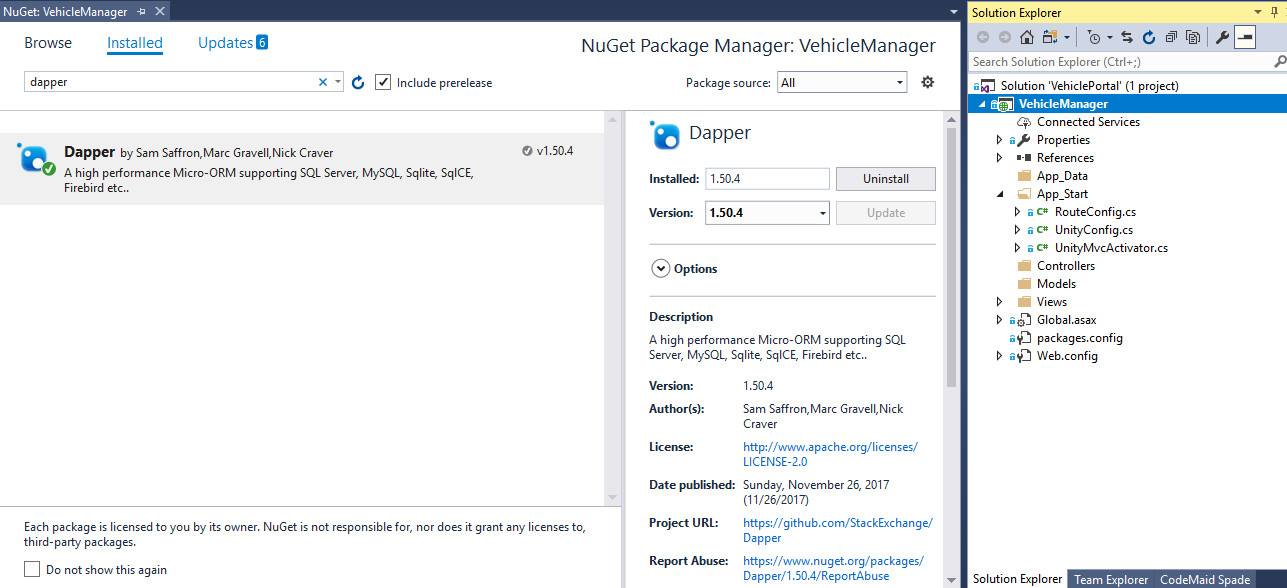This screenshot has width=1287, height=588.
Task: Select the Home scope in Solution Explorer
Action: click(1026, 36)
